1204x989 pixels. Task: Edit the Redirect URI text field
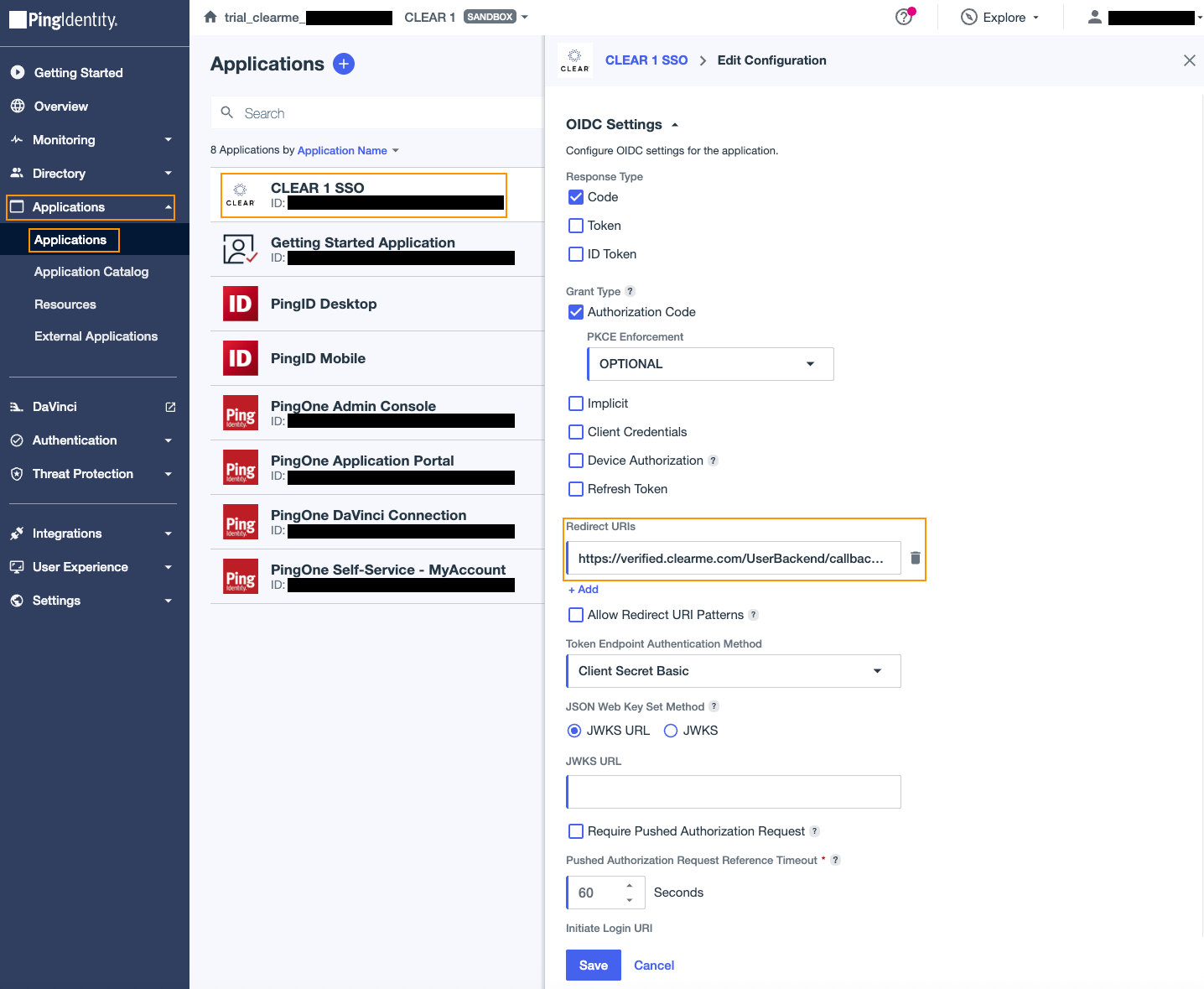tap(734, 559)
